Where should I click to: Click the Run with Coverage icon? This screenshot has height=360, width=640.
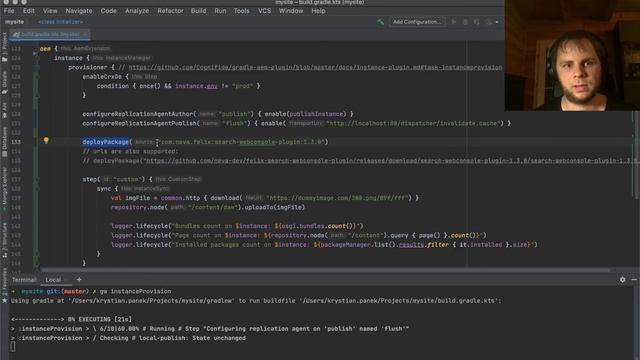(476, 22)
